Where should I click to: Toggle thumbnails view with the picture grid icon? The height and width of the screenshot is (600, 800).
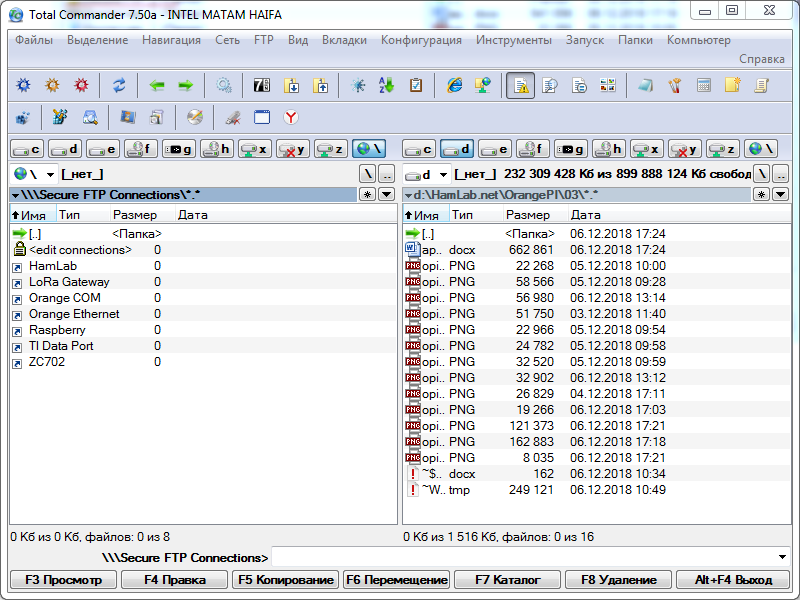coord(608,85)
